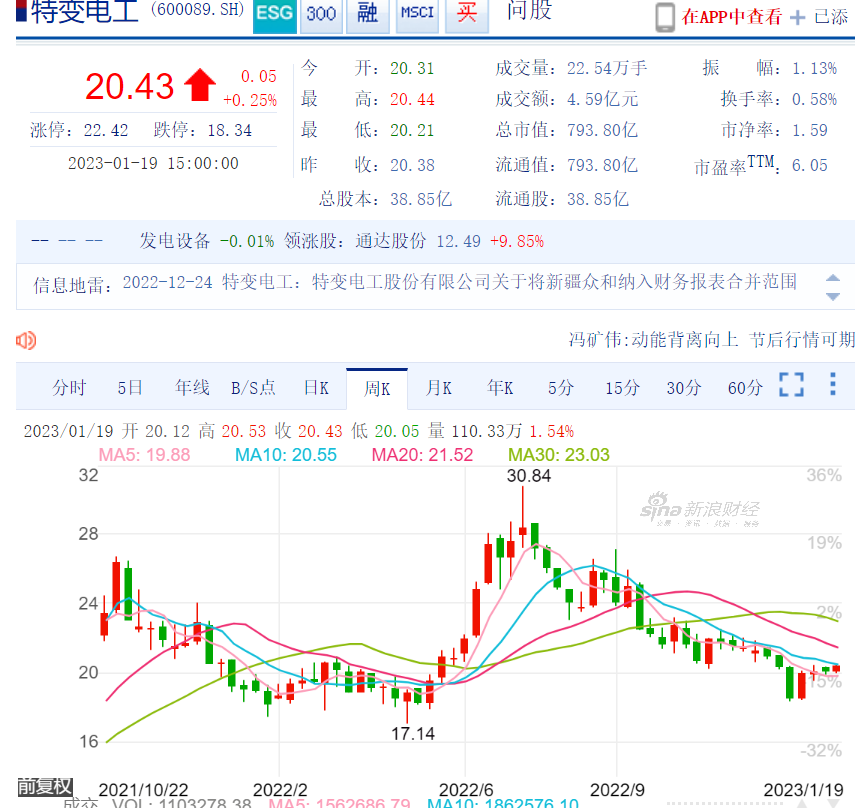Click the 融 margin trading badge
This screenshot has width=855, height=808.
[x=367, y=15]
